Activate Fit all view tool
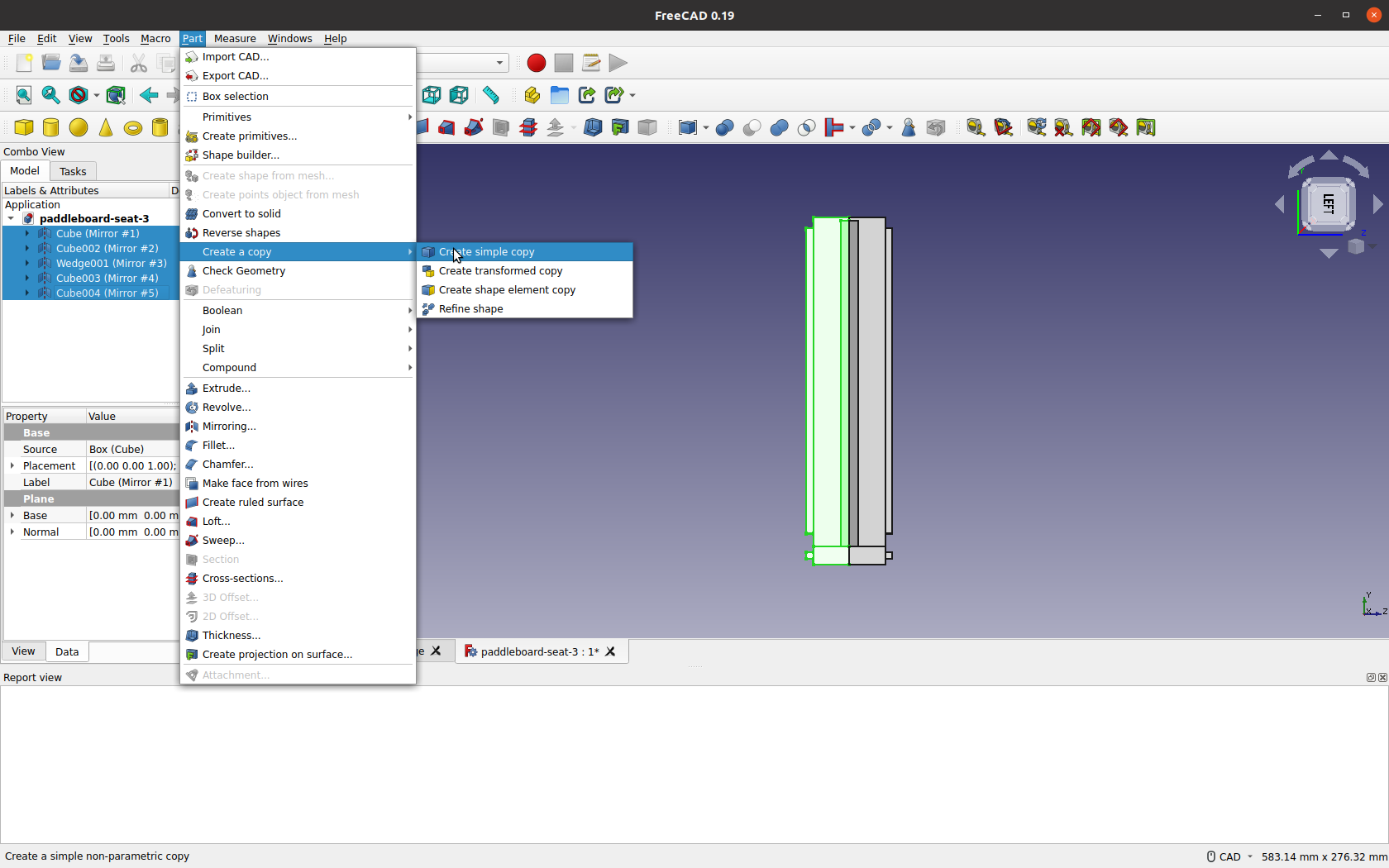1389x868 pixels. [23, 95]
